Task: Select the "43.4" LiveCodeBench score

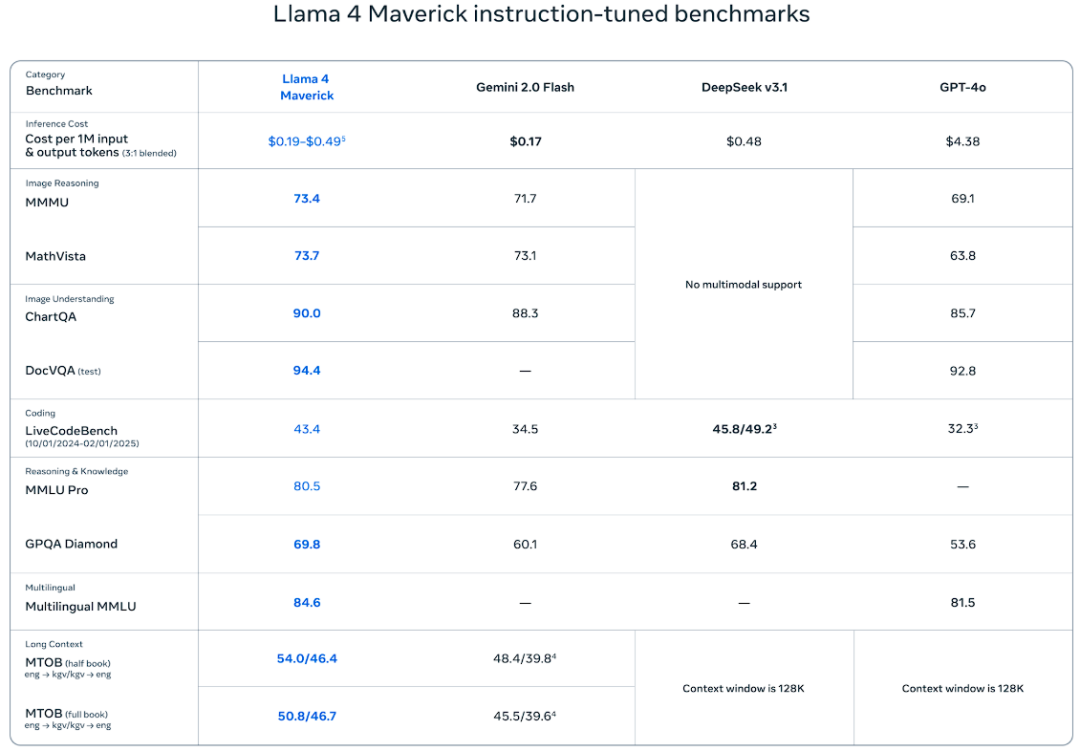Action: click(307, 429)
